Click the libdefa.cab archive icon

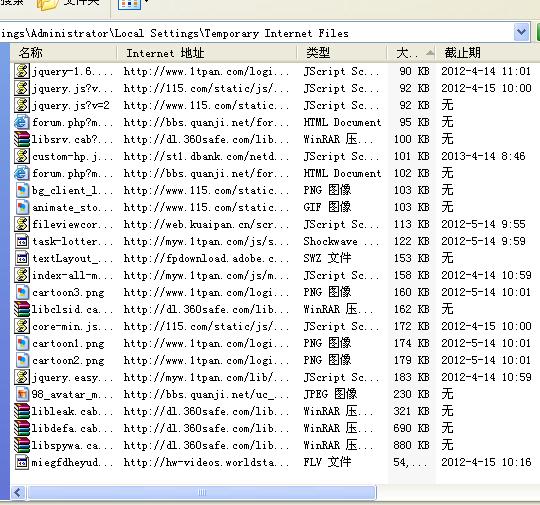[22, 428]
